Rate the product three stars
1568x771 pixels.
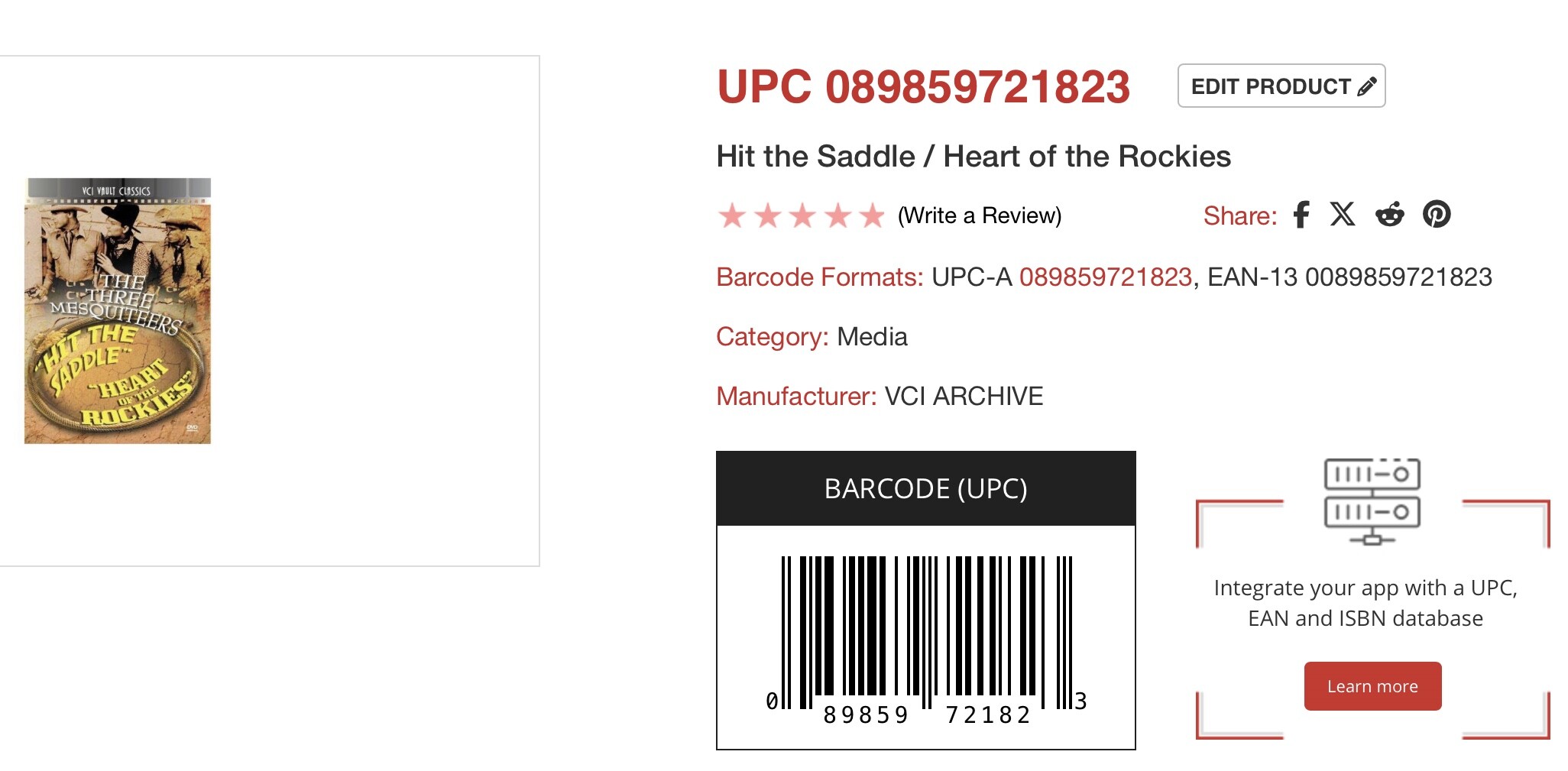[802, 216]
